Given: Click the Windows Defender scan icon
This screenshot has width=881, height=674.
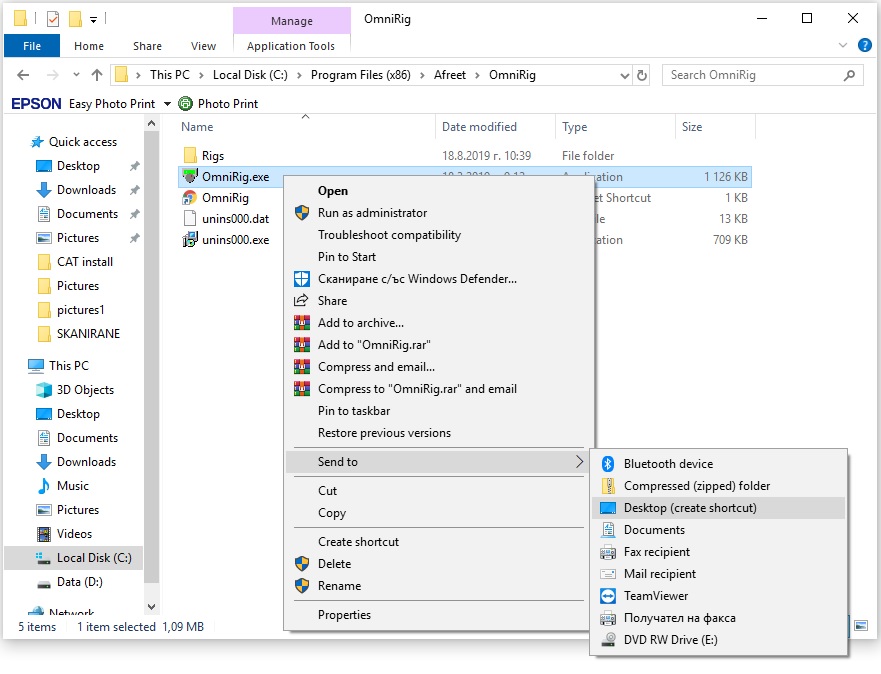Looking at the screenshot, I should (x=302, y=279).
